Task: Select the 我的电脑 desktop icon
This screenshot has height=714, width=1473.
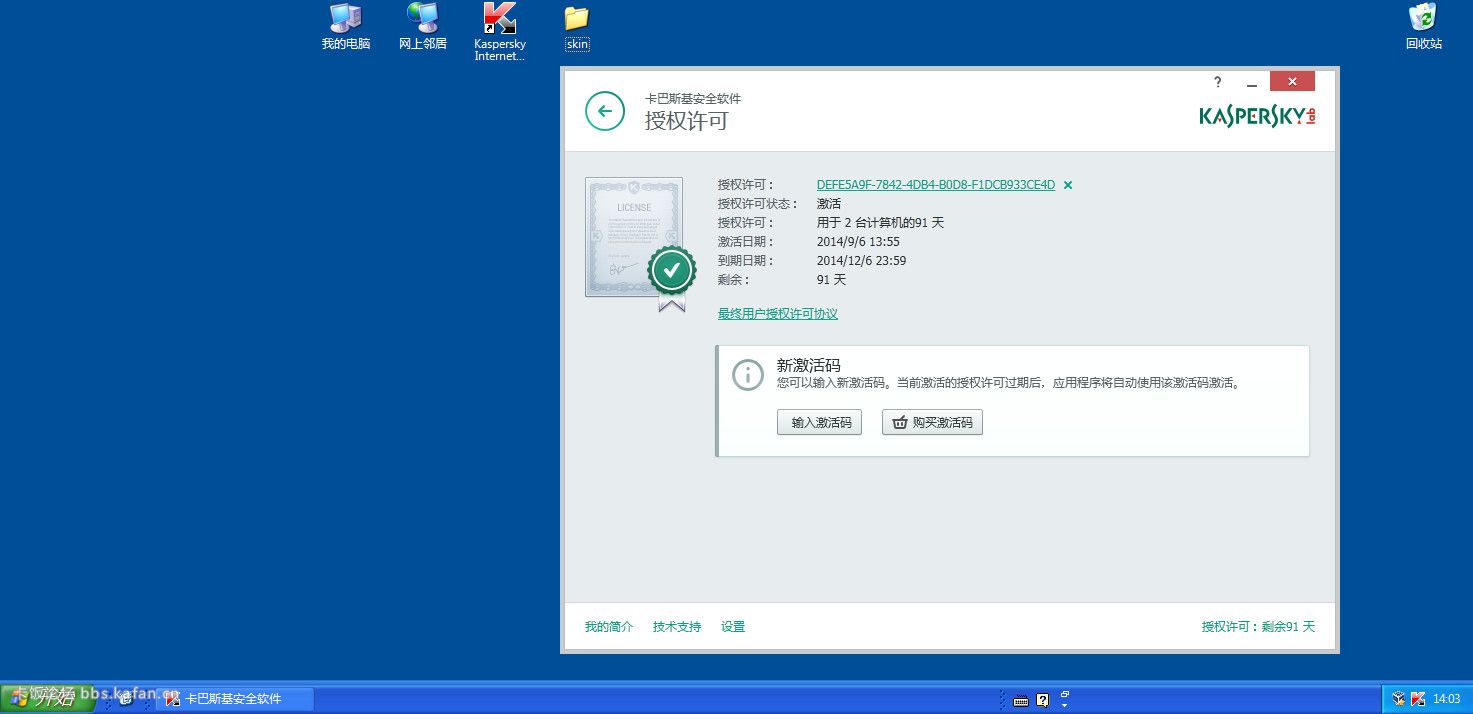Action: tap(346, 27)
